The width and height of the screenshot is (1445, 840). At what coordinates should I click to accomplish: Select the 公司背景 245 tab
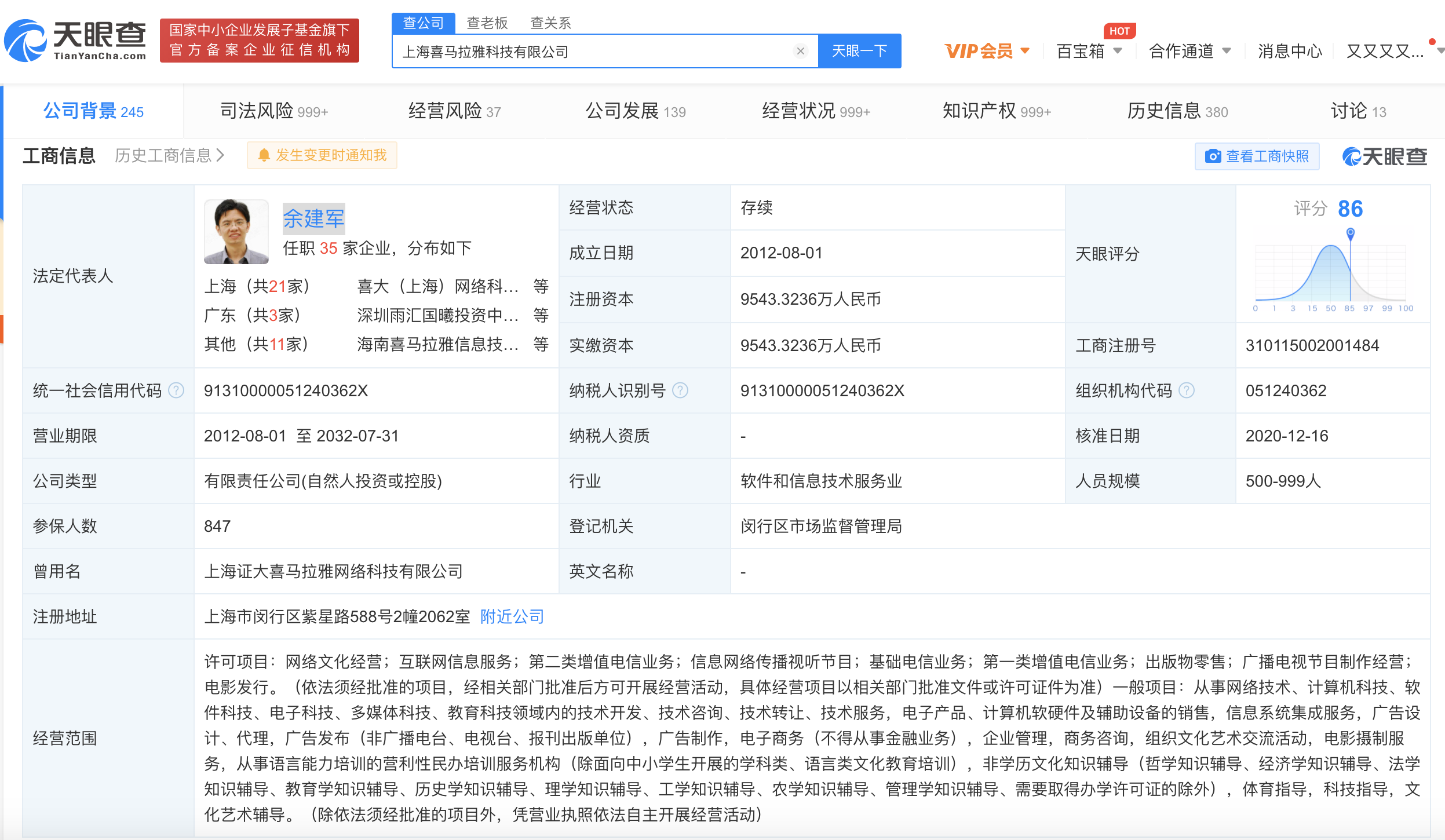[94, 111]
